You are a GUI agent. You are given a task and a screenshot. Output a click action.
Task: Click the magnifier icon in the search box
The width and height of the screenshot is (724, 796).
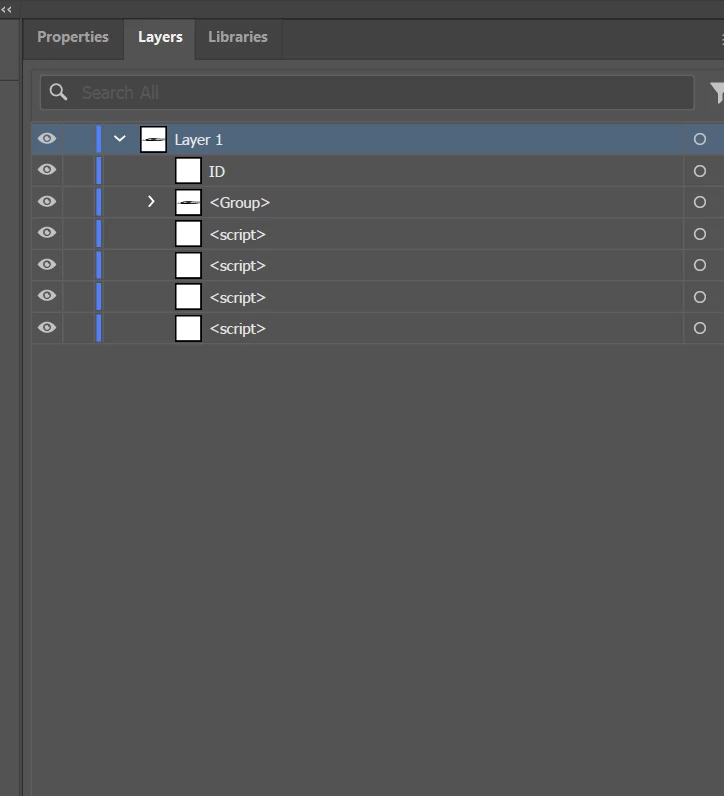(58, 92)
